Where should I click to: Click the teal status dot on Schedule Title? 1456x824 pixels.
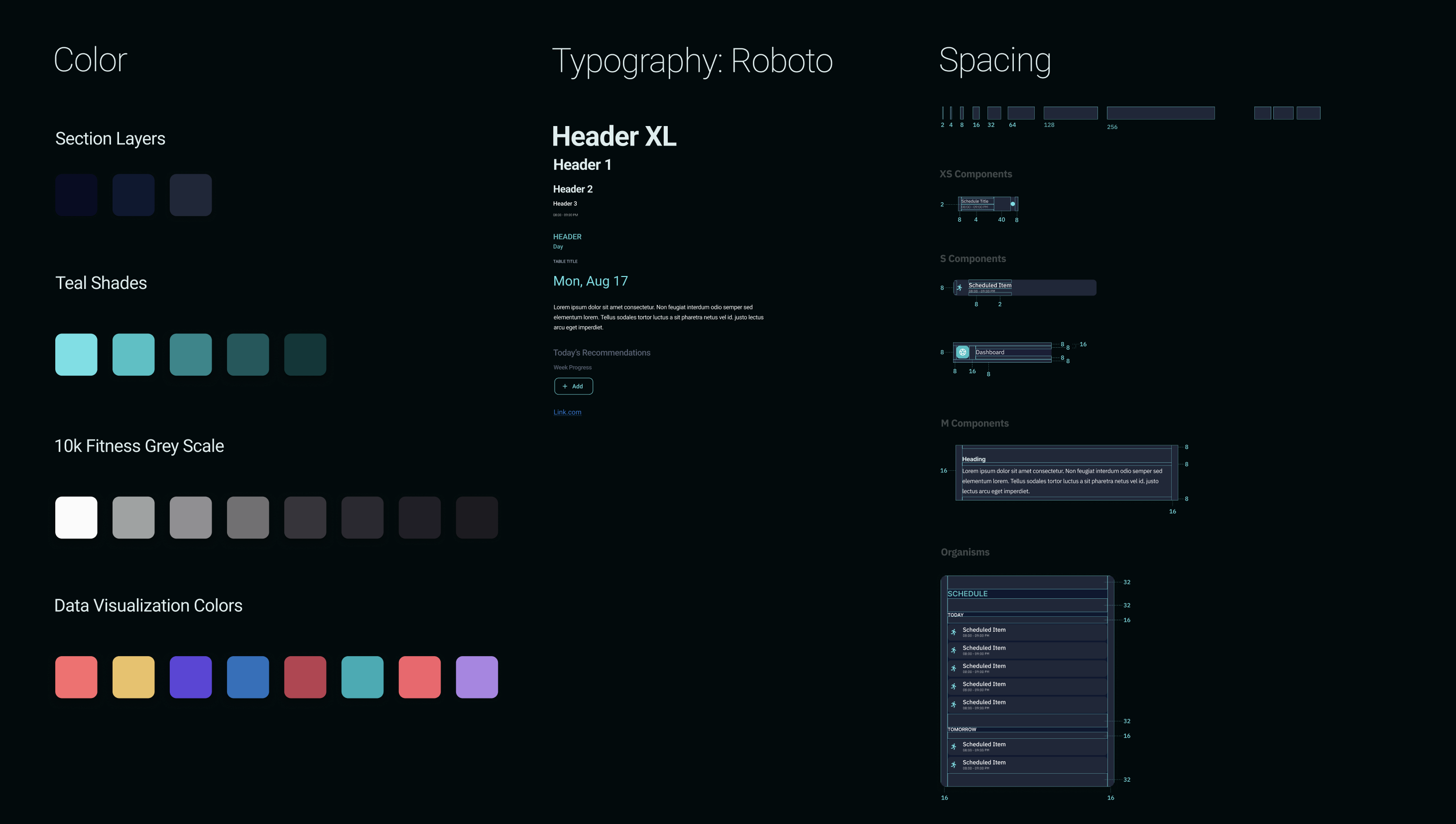(1012, 204)
